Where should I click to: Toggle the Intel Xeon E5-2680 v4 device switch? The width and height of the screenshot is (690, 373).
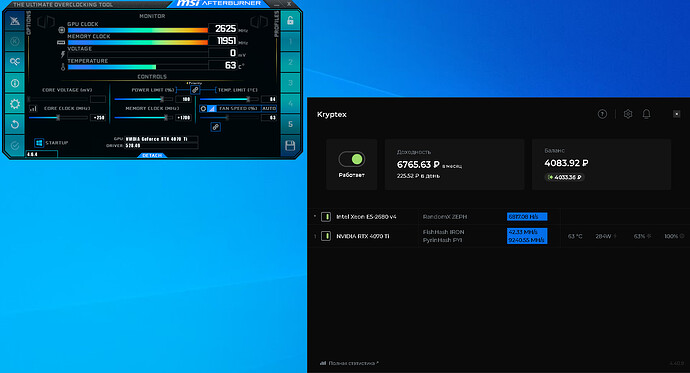[x=326, y=216]
